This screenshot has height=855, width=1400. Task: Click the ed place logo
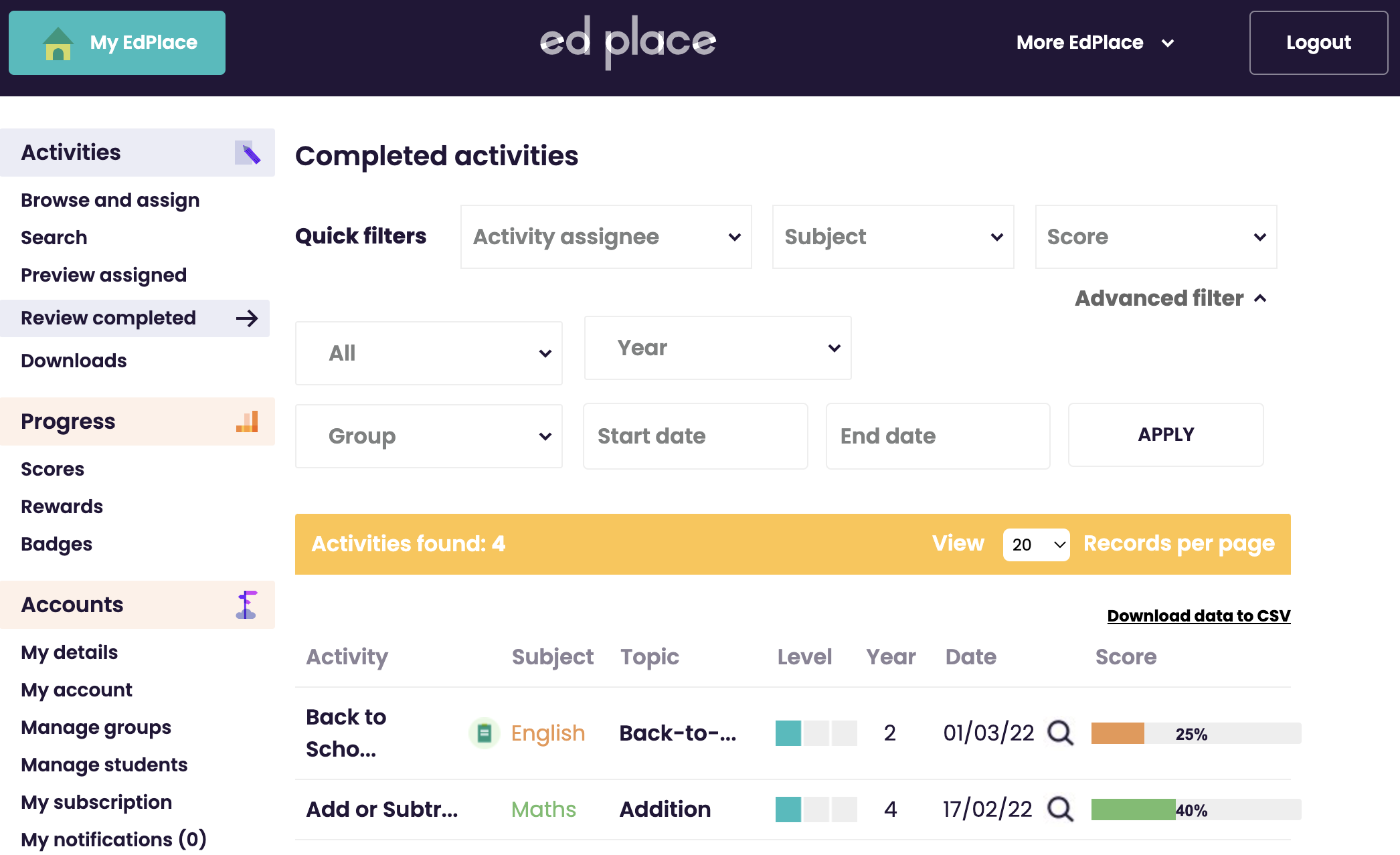[x=628, y=42]
